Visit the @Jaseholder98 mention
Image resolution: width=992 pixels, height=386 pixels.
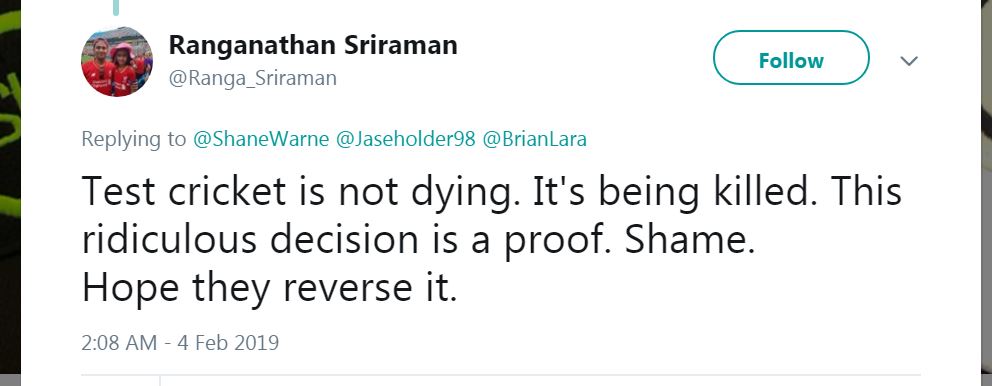[405, 139]
